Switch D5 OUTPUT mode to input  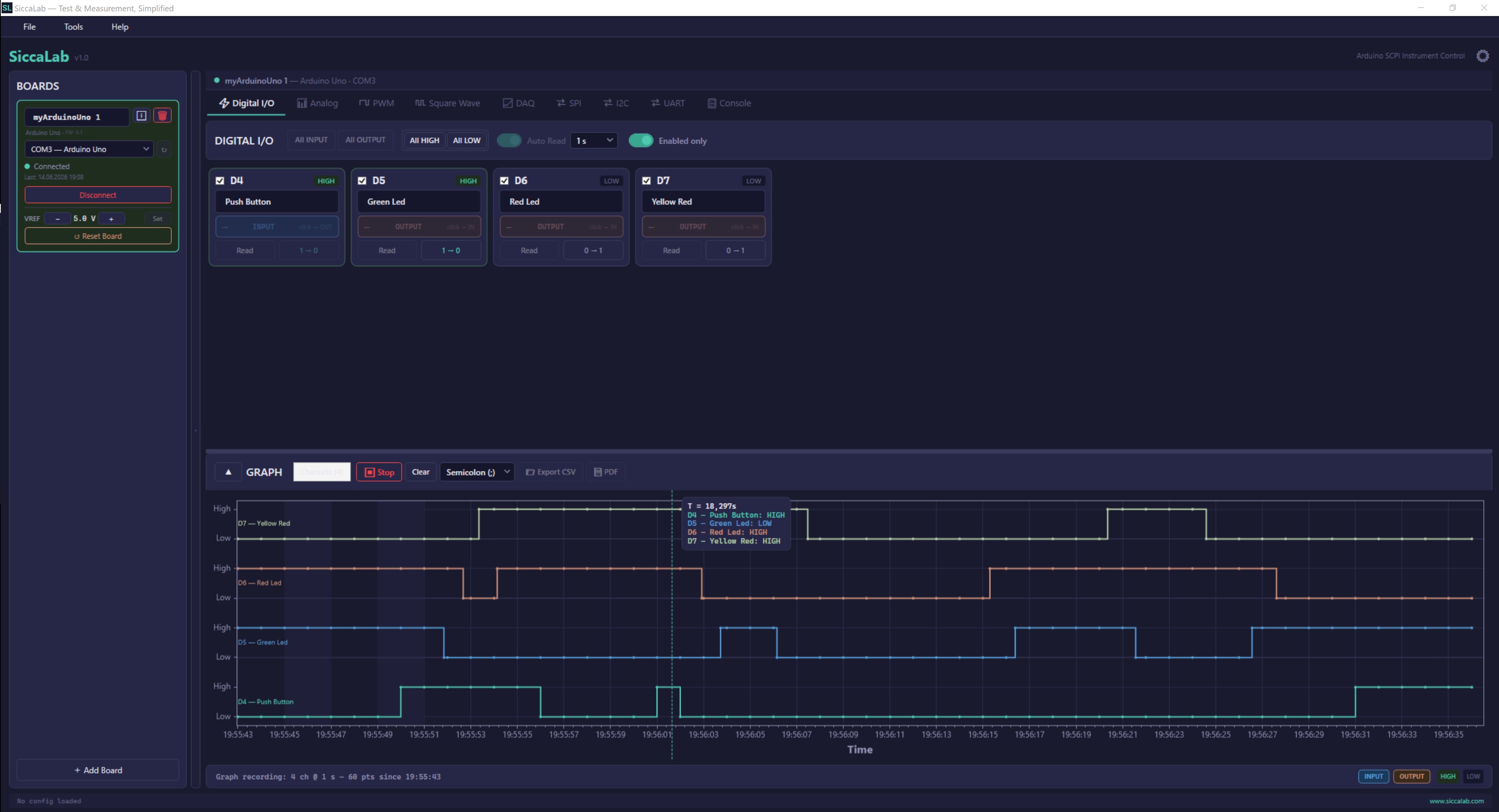(x=419, y=227)
